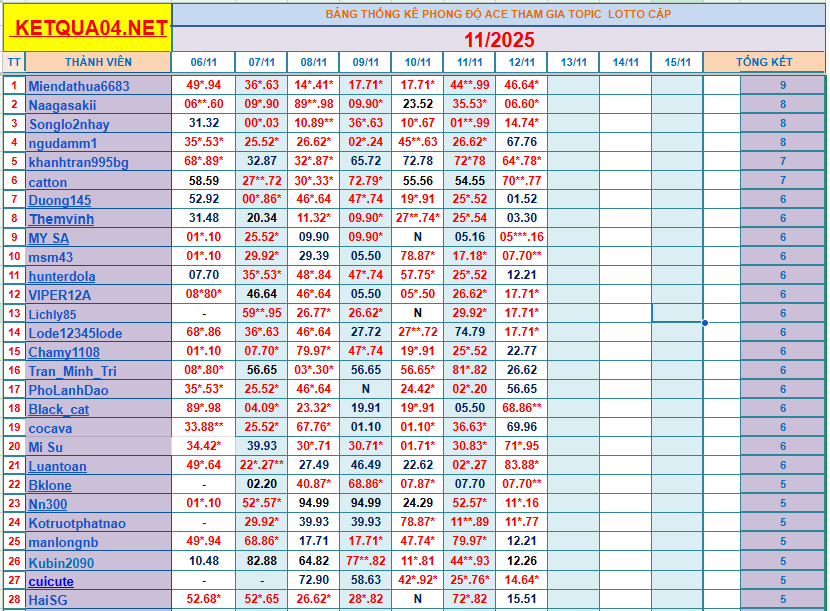
Task: Open the Black_cat member profile link
Action: click(59, 409)
